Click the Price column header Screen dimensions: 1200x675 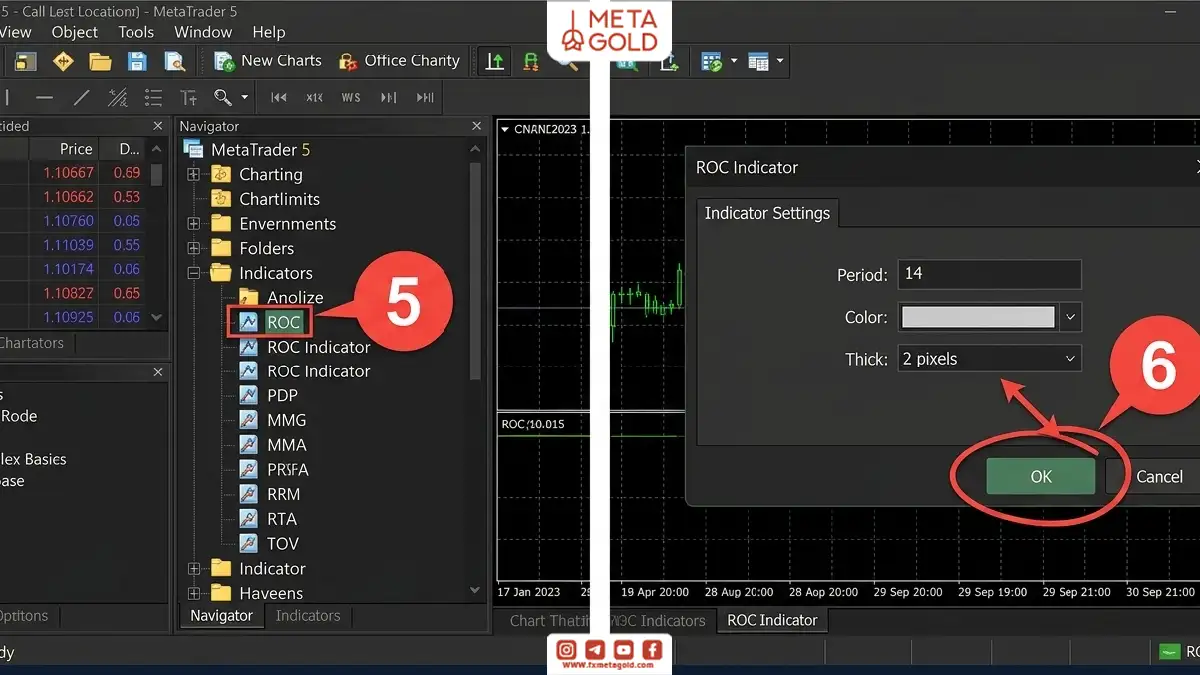coord(75,149)
